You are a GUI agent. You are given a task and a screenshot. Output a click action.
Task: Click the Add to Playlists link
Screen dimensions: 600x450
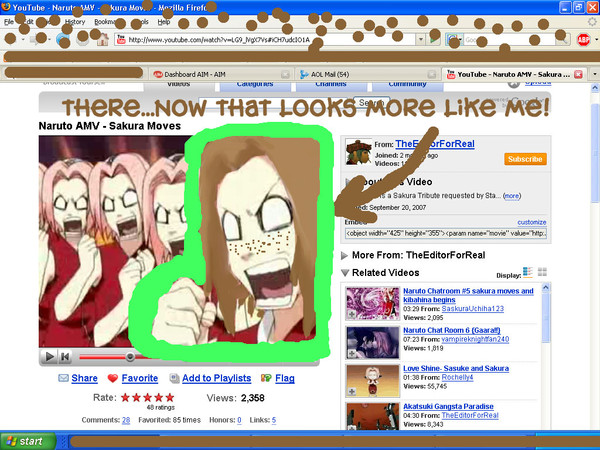coord(217,378)
